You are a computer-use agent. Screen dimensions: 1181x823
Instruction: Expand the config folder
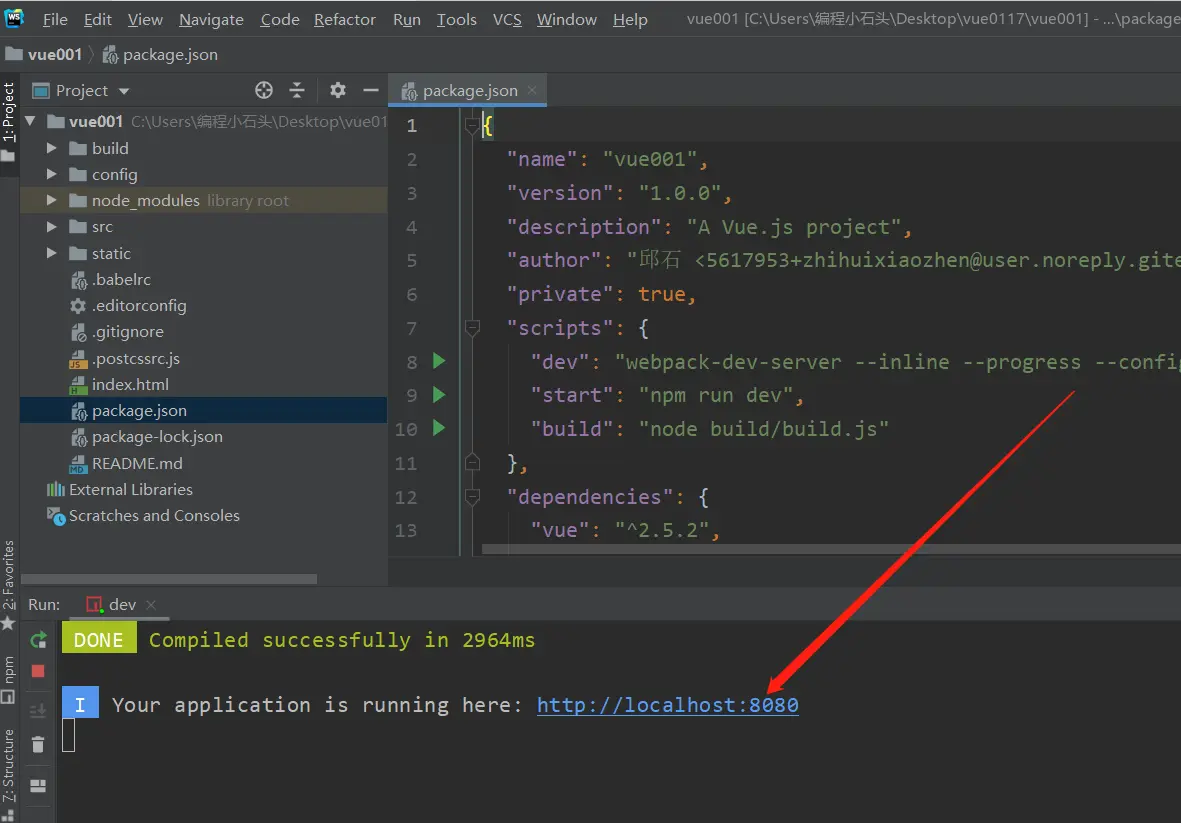(51, 174)
